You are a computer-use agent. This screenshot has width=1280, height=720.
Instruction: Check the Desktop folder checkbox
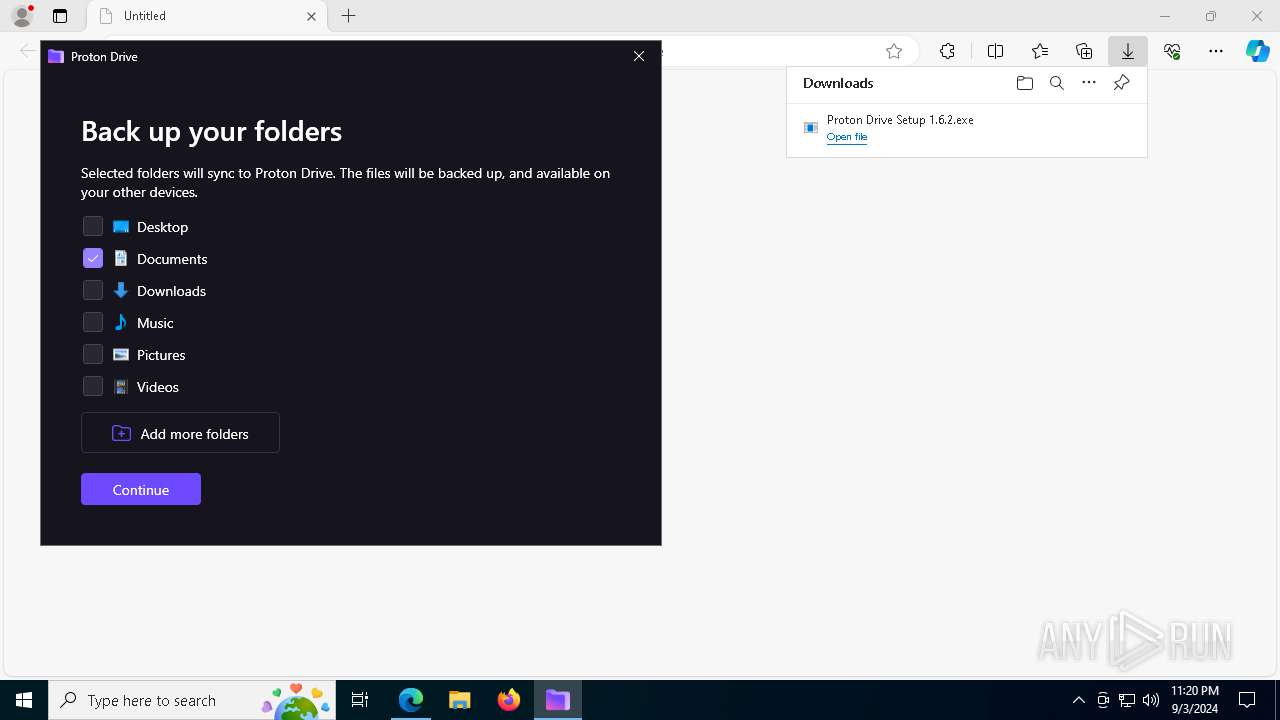click(x=93, y=226)
